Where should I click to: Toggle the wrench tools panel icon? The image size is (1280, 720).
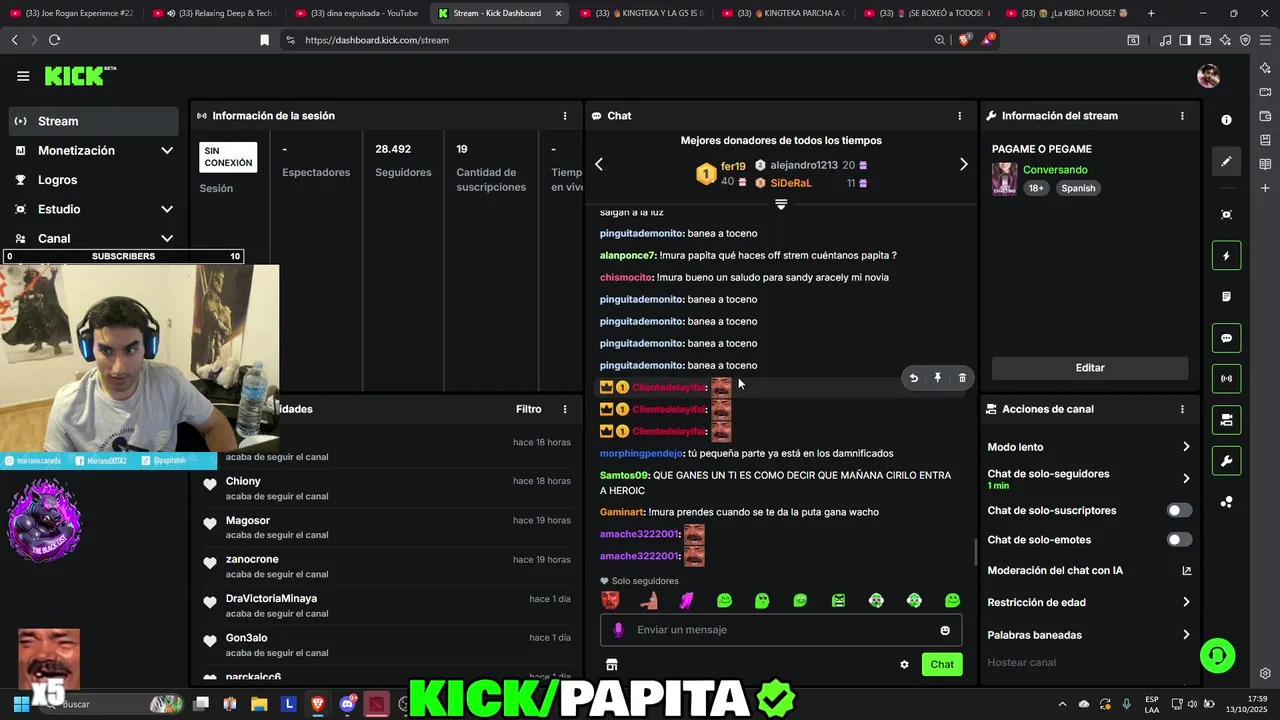(x=1227, y=461)
